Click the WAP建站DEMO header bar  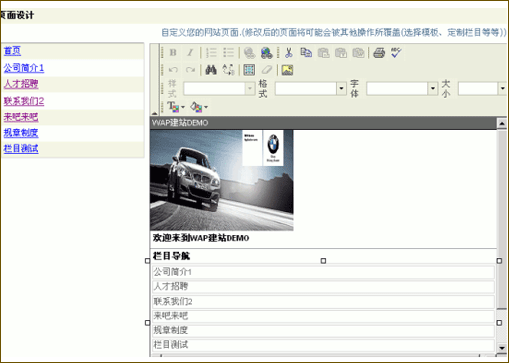(323, 123)
